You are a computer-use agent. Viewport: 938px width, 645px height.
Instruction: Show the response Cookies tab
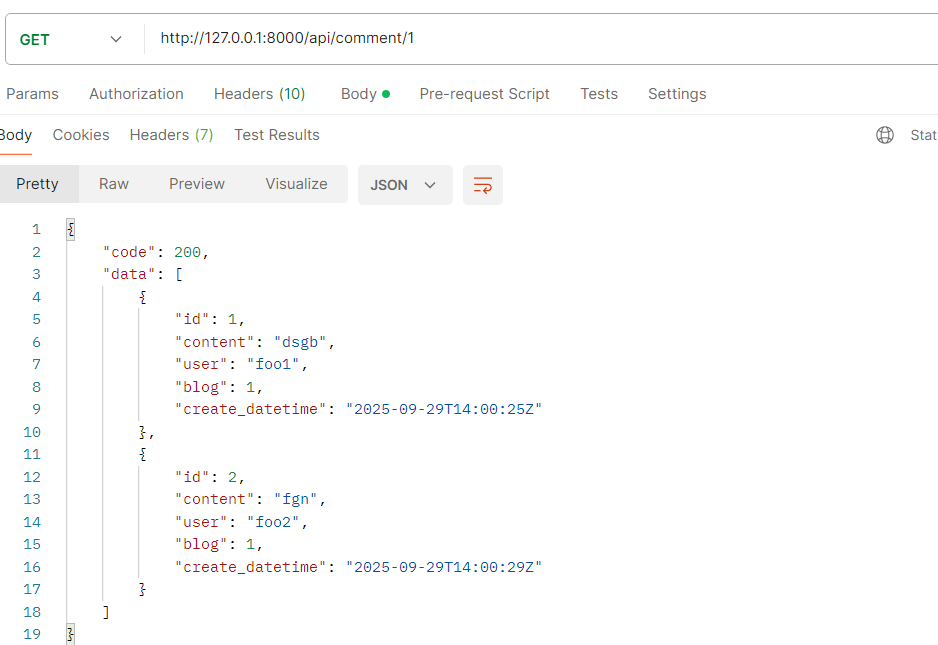pos(81,135)
